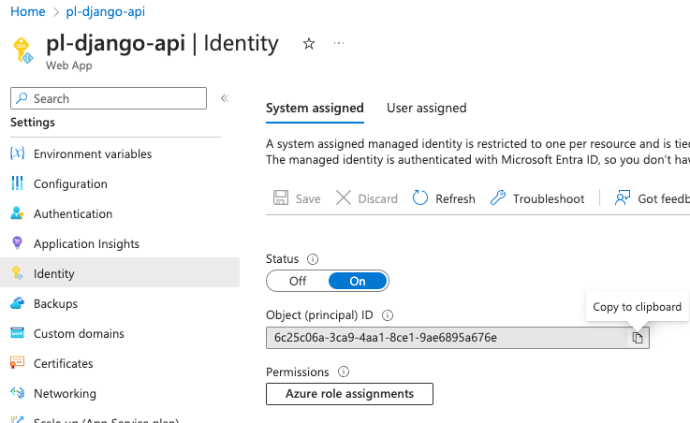Click the Home breadcrumb link

pyautogui.click(x=27, y=11)
